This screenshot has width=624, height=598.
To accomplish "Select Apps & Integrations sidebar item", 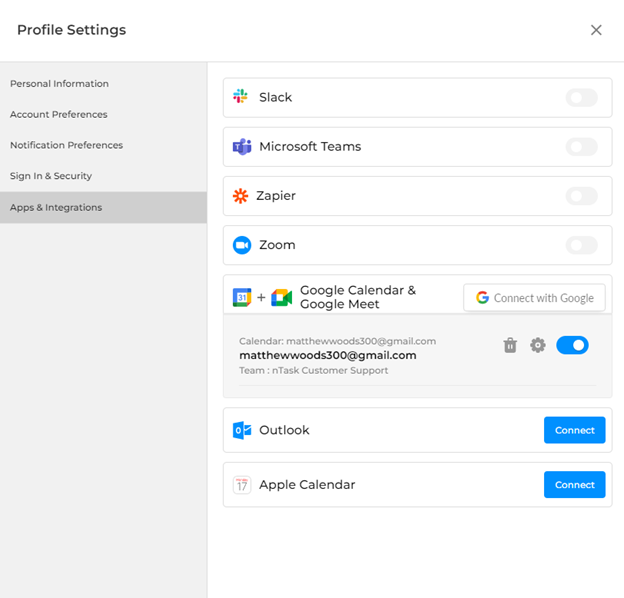I will [103, 207].
